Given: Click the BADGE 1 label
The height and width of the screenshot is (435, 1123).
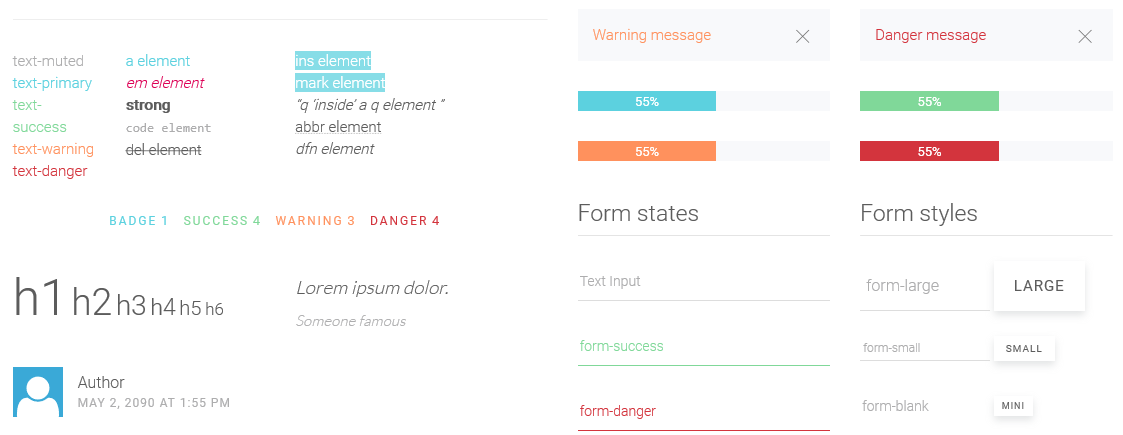Looking at the screenshot, I should click(x=139, y=221).
